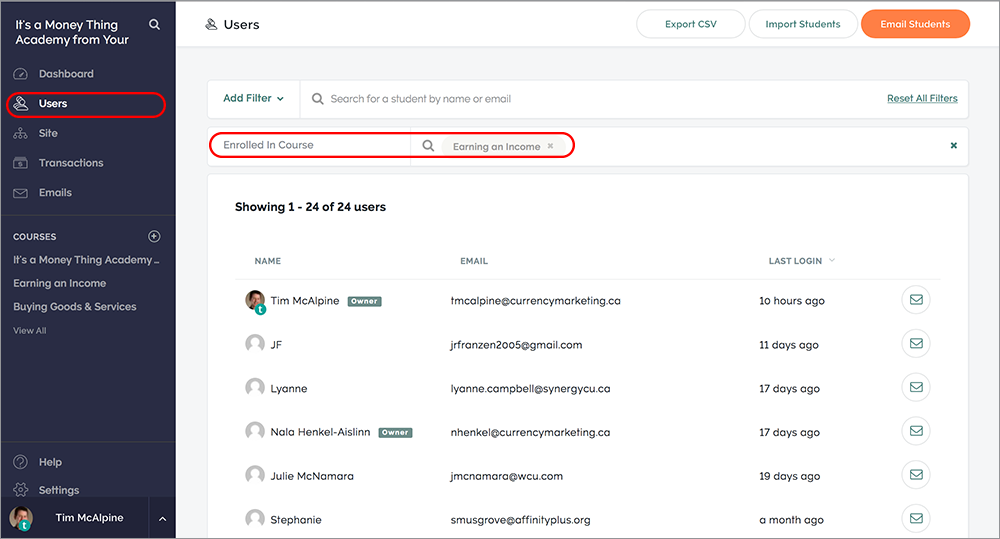Delete the Enrolled In Course filter row
Viewport: 1000px width, 539px height.
click(x=953, y=145)
